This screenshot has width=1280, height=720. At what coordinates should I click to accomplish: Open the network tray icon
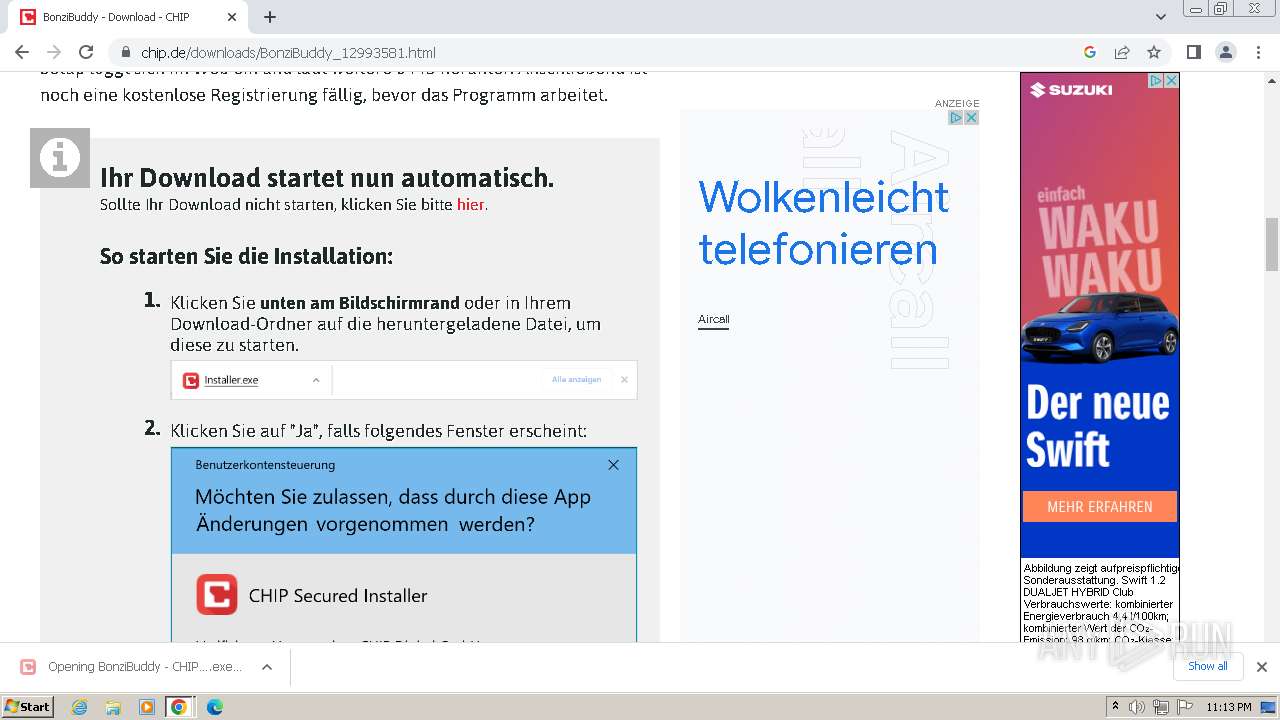point(1161,707)
